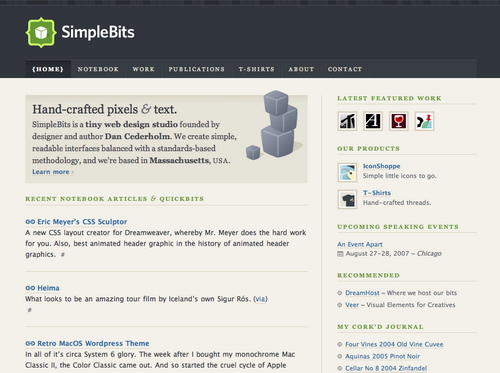
Task: Open the Home navigation tab
Action: [x=48, y=69]
